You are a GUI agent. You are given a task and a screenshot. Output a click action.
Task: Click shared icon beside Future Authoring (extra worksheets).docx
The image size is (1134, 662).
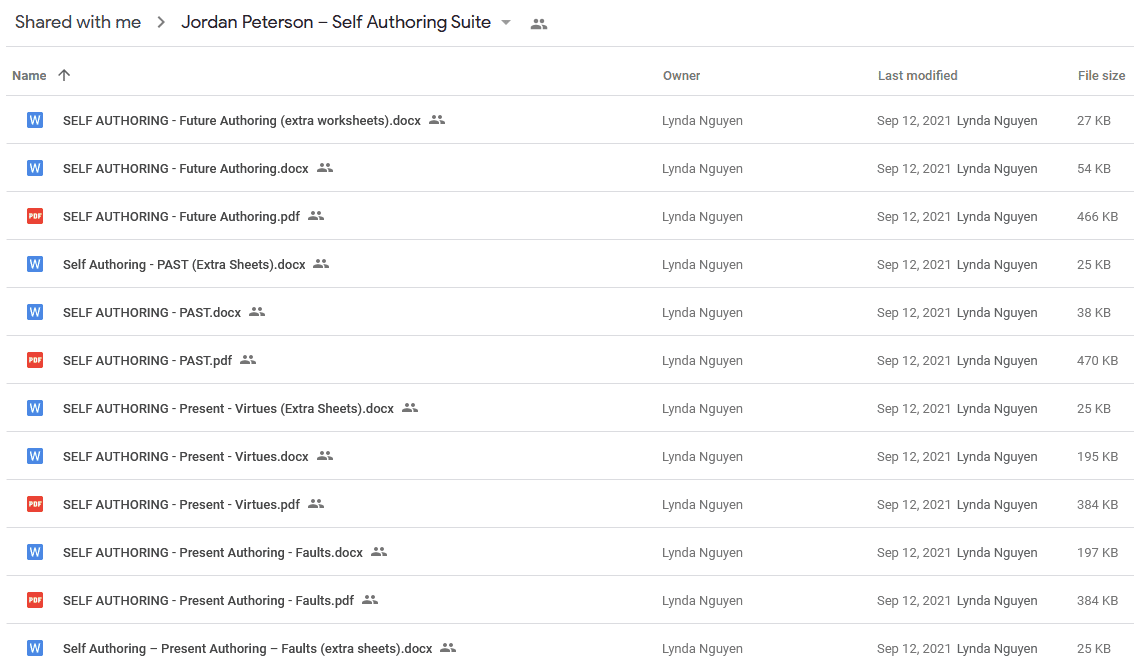[437, 119]
